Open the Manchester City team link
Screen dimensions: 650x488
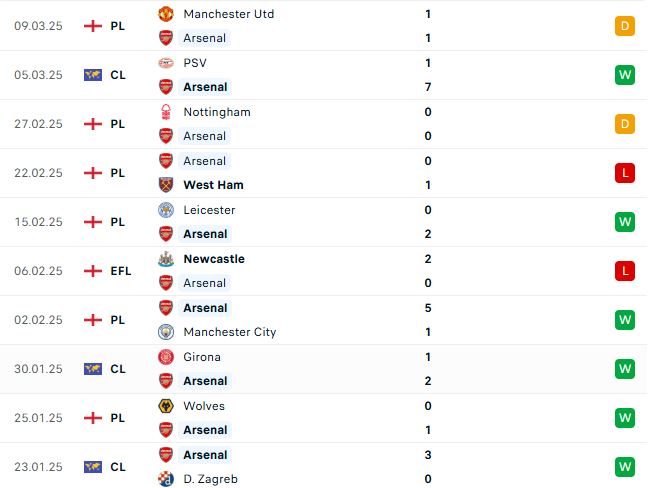(230, 332)
